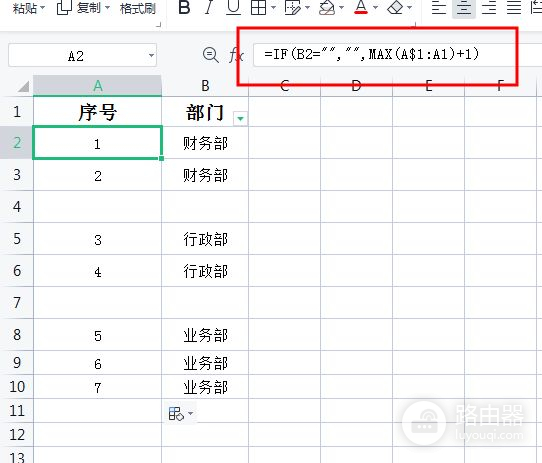Click cell B3 财务部

coord(205,175)
